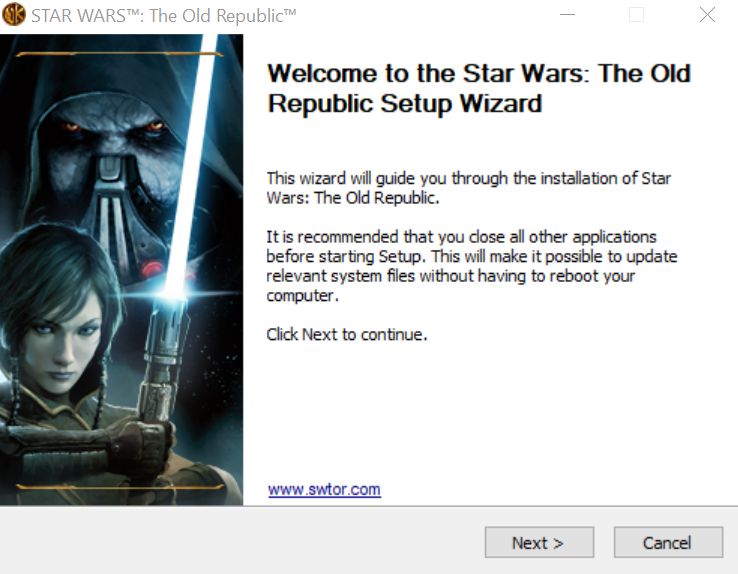Minimize the setup wizard window

(567, 15)
